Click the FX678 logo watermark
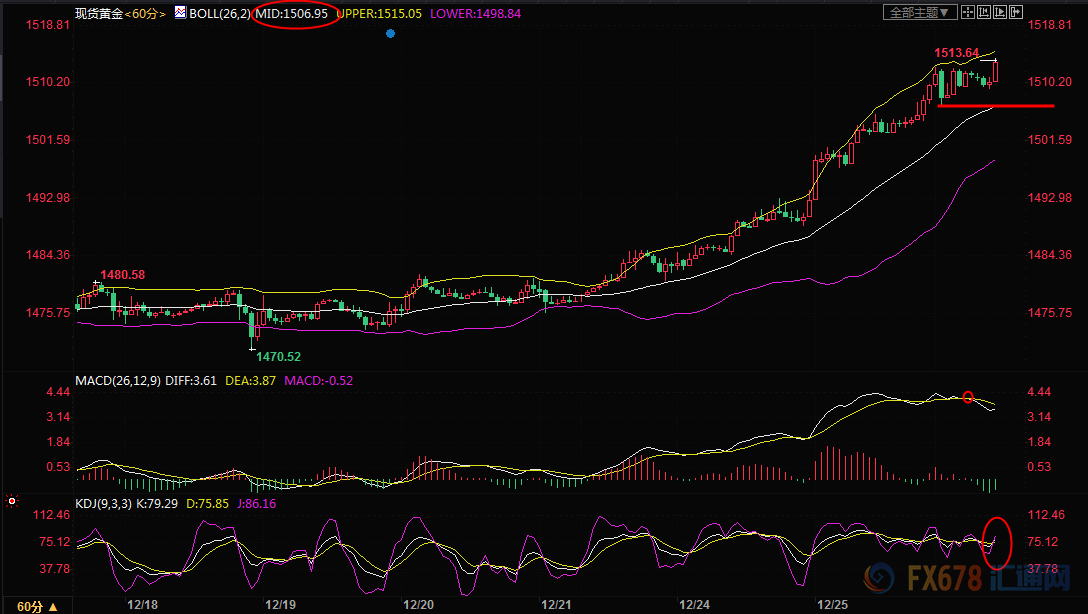 point(959,580)
